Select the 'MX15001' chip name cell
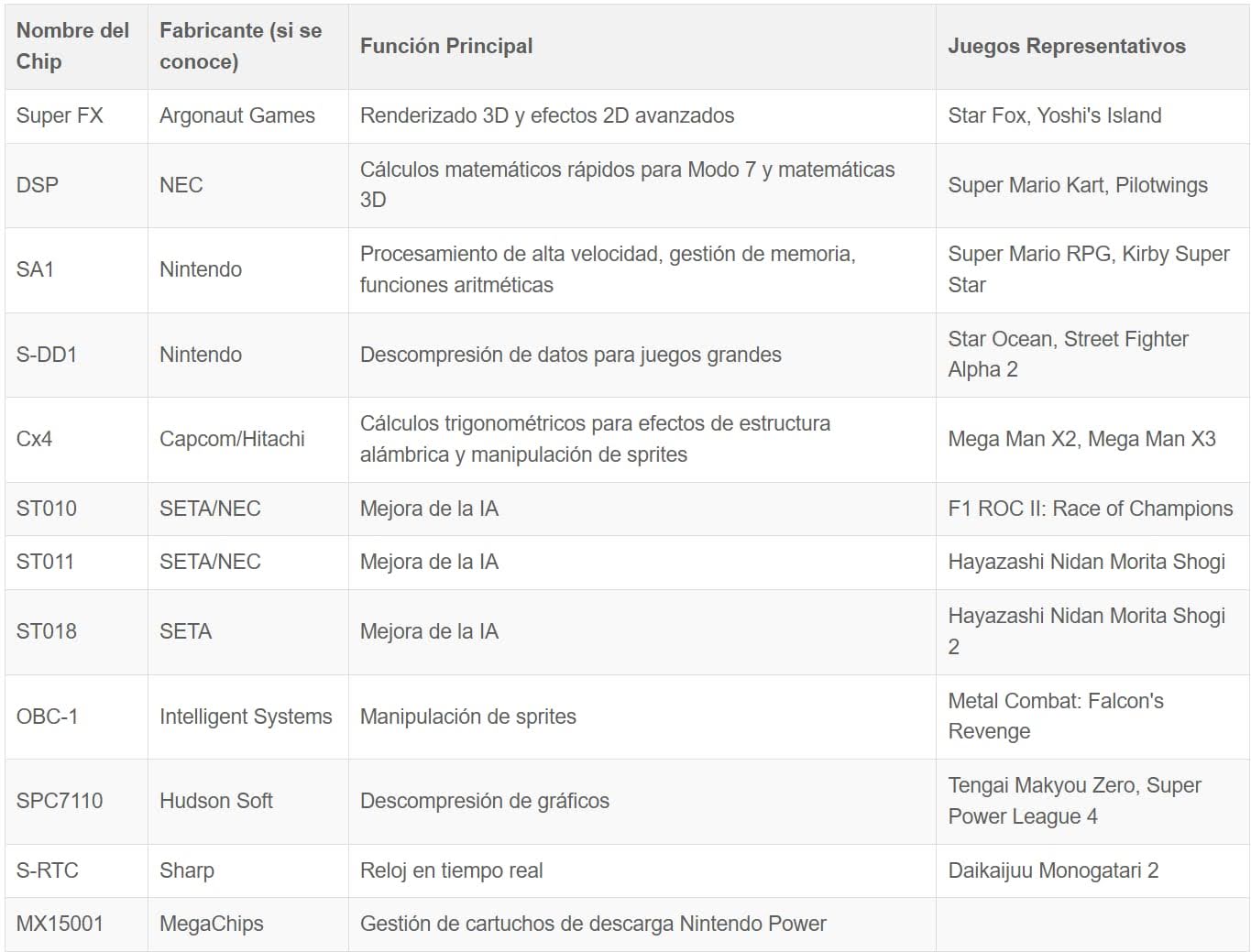 [x=60, y=924]
